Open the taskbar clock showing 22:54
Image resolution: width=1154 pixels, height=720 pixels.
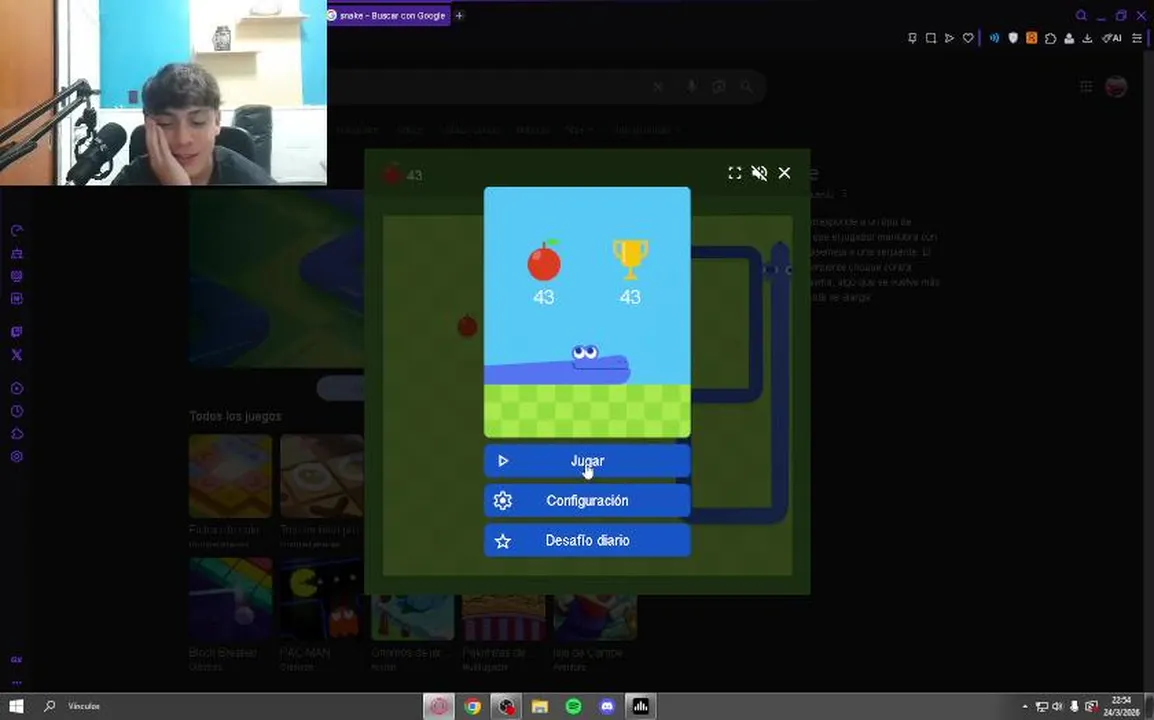[1121, 707]
